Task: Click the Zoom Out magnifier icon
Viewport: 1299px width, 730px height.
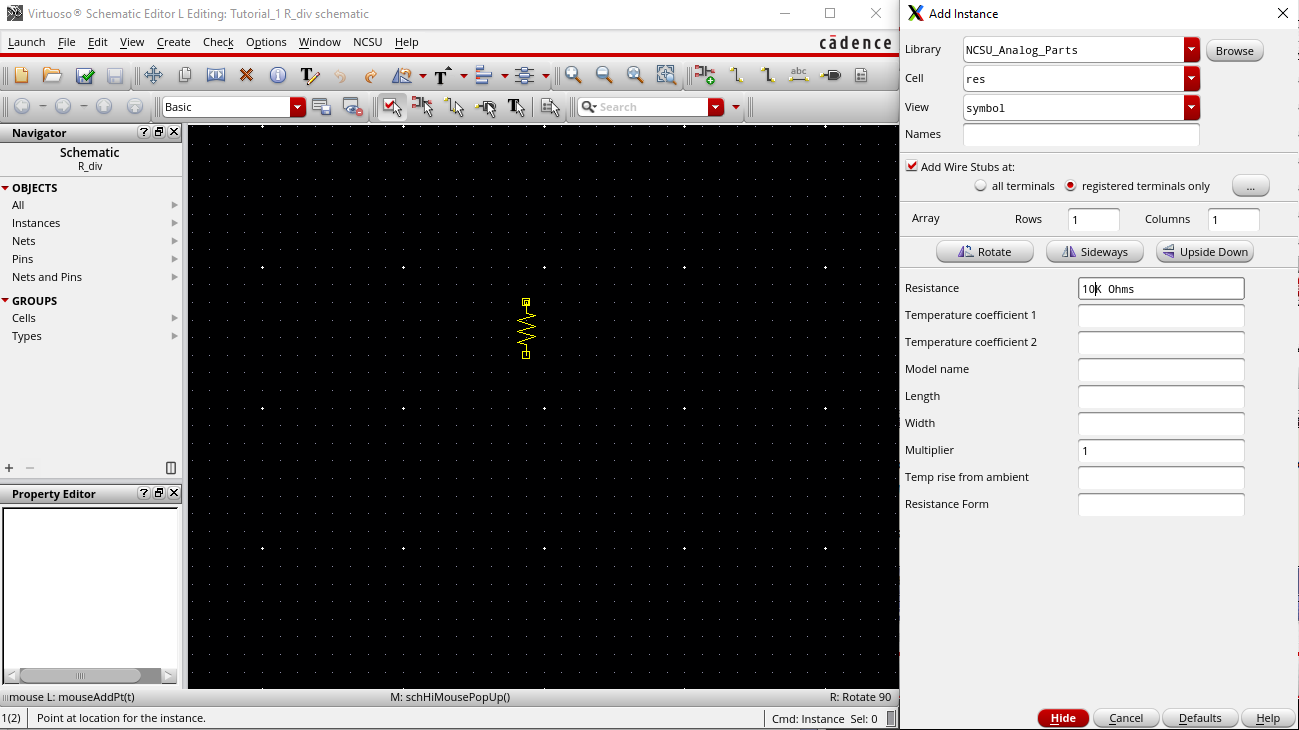Action: pos(604,75)
